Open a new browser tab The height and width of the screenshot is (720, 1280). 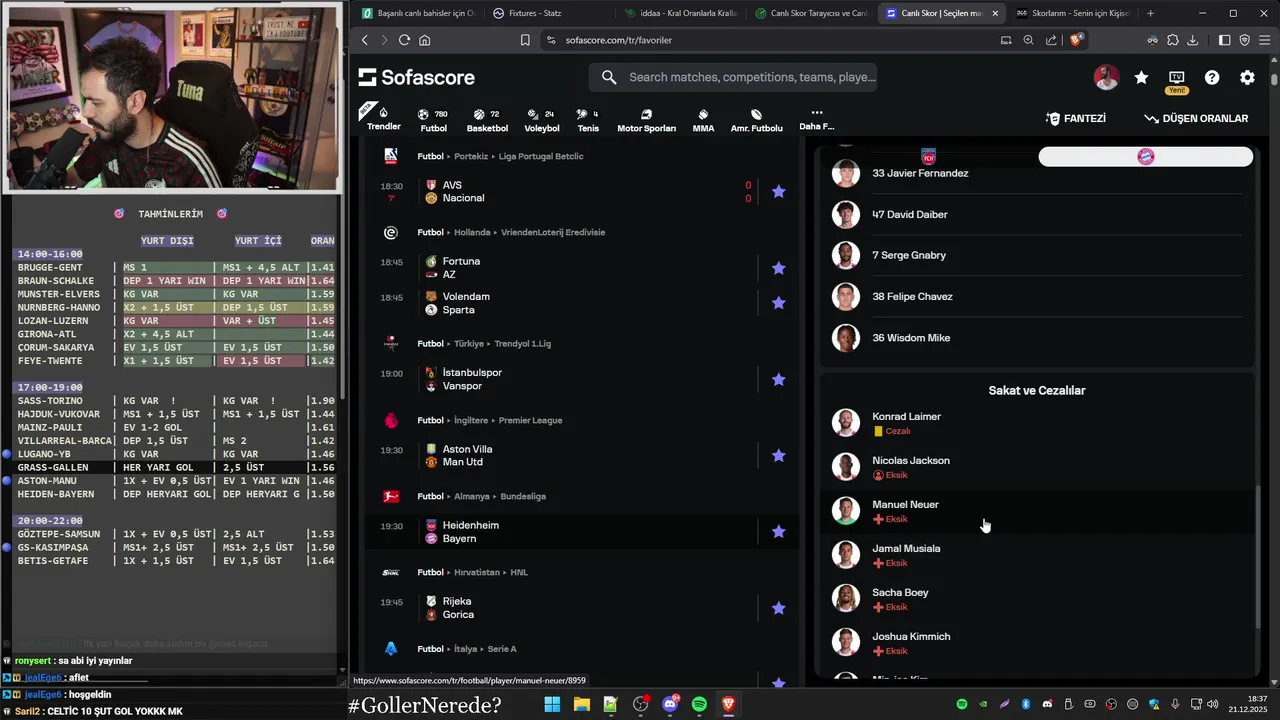coord(1150,13)
